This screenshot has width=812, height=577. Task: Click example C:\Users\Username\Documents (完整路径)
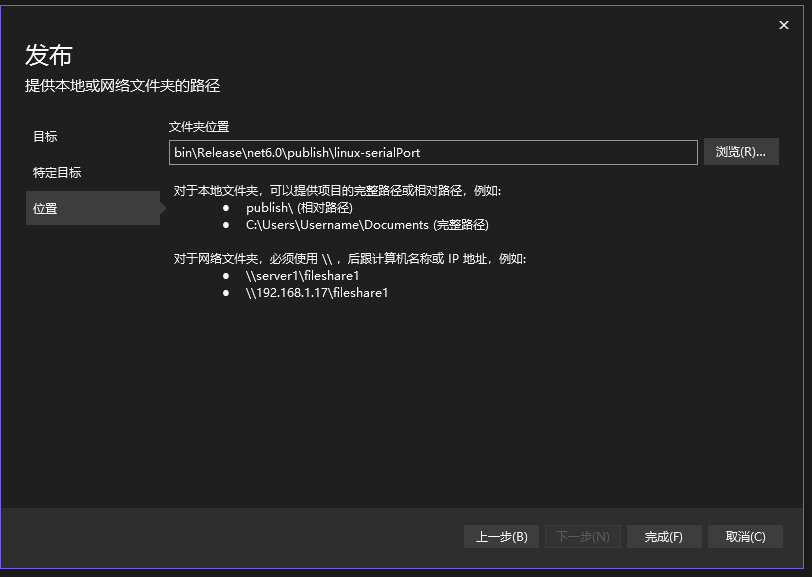[367, 225]
